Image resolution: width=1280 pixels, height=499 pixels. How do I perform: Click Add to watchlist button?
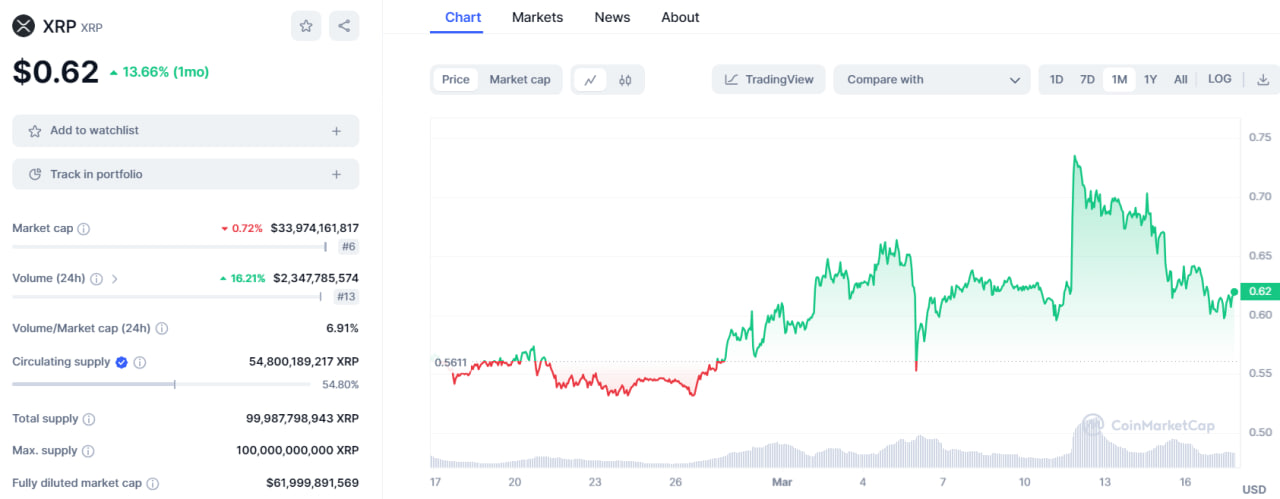coord(185,131)
